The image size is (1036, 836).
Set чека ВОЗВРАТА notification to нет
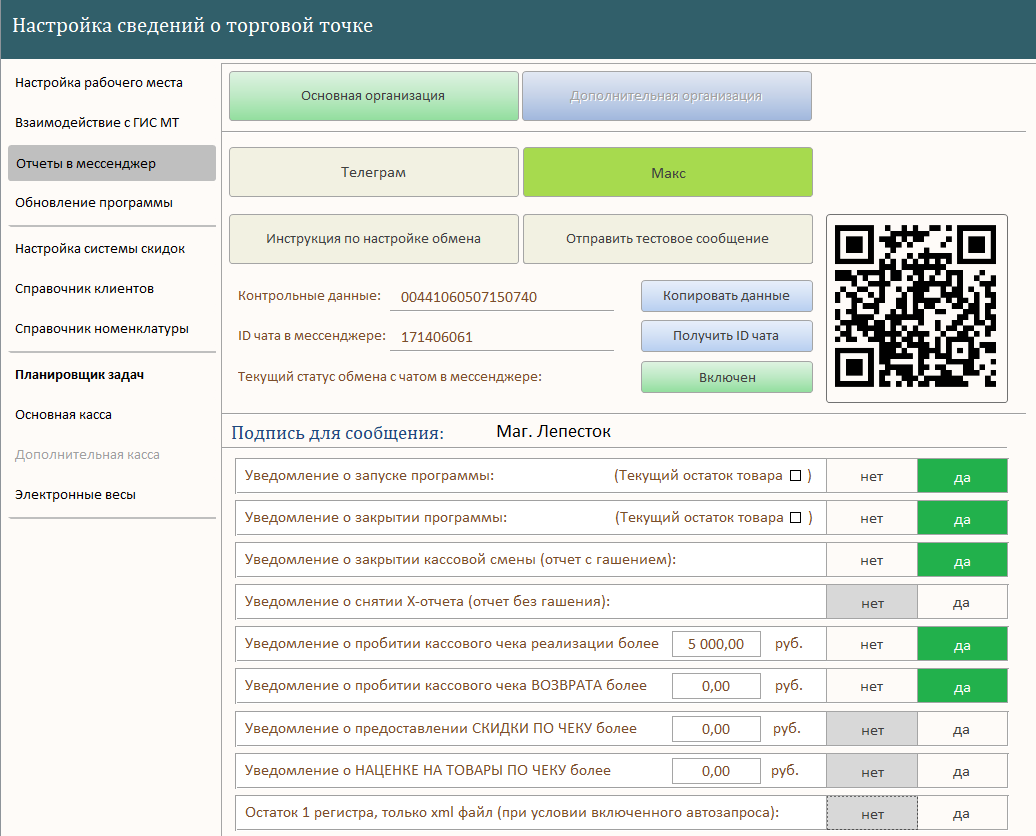tap(871, 686)
